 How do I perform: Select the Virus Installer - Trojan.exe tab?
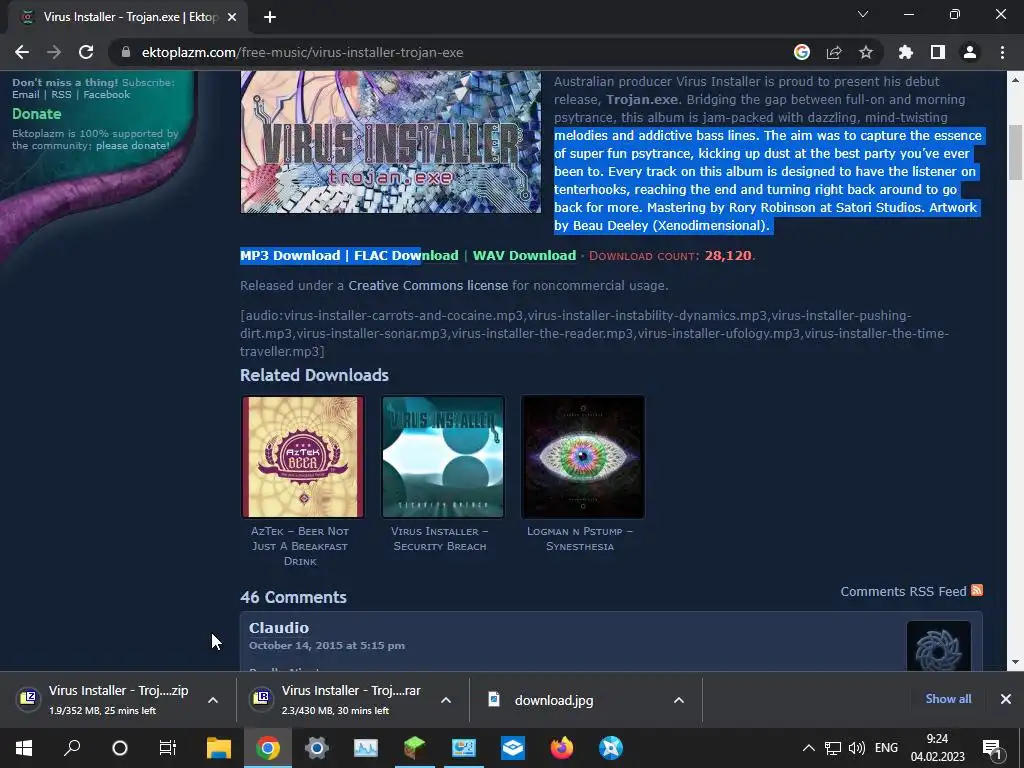pos(128,17)
